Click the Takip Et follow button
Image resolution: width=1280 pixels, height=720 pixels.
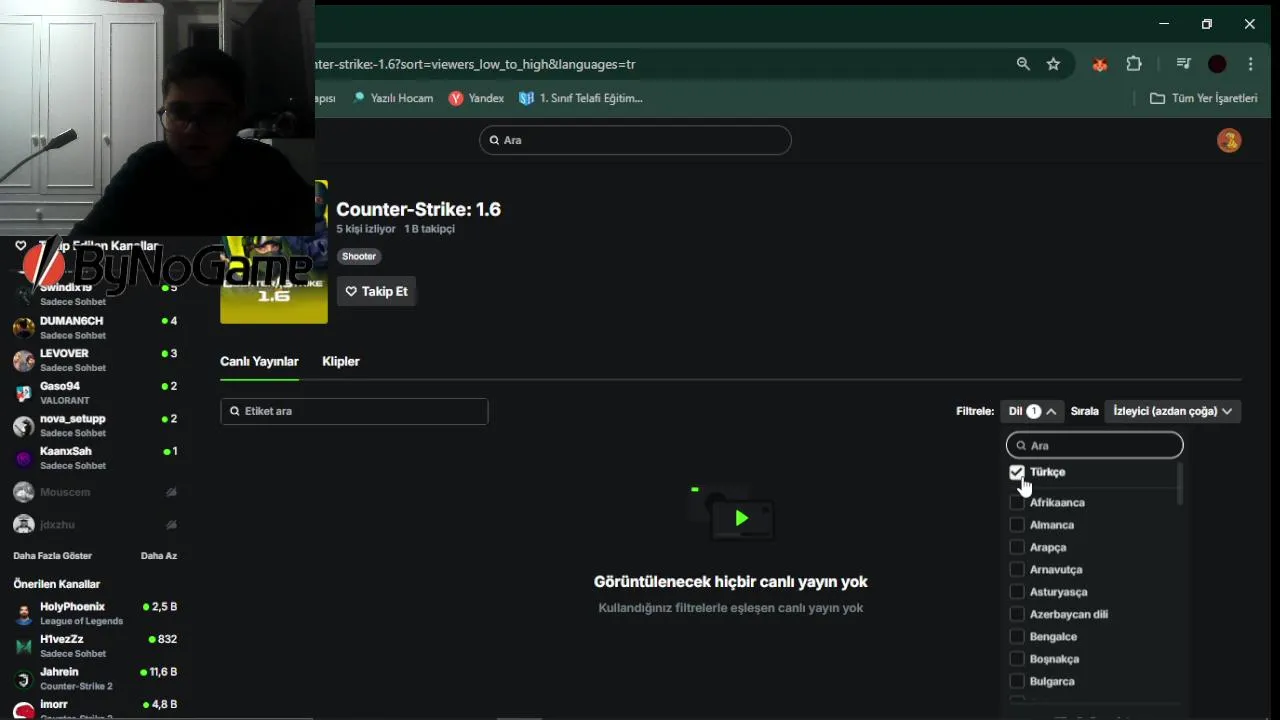[x=376, y=291]
